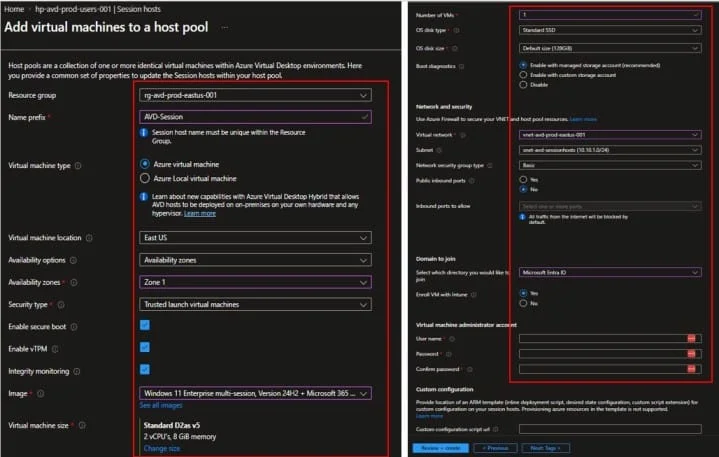Click info icon next to Enroll VM with Intune

point(474,295)
